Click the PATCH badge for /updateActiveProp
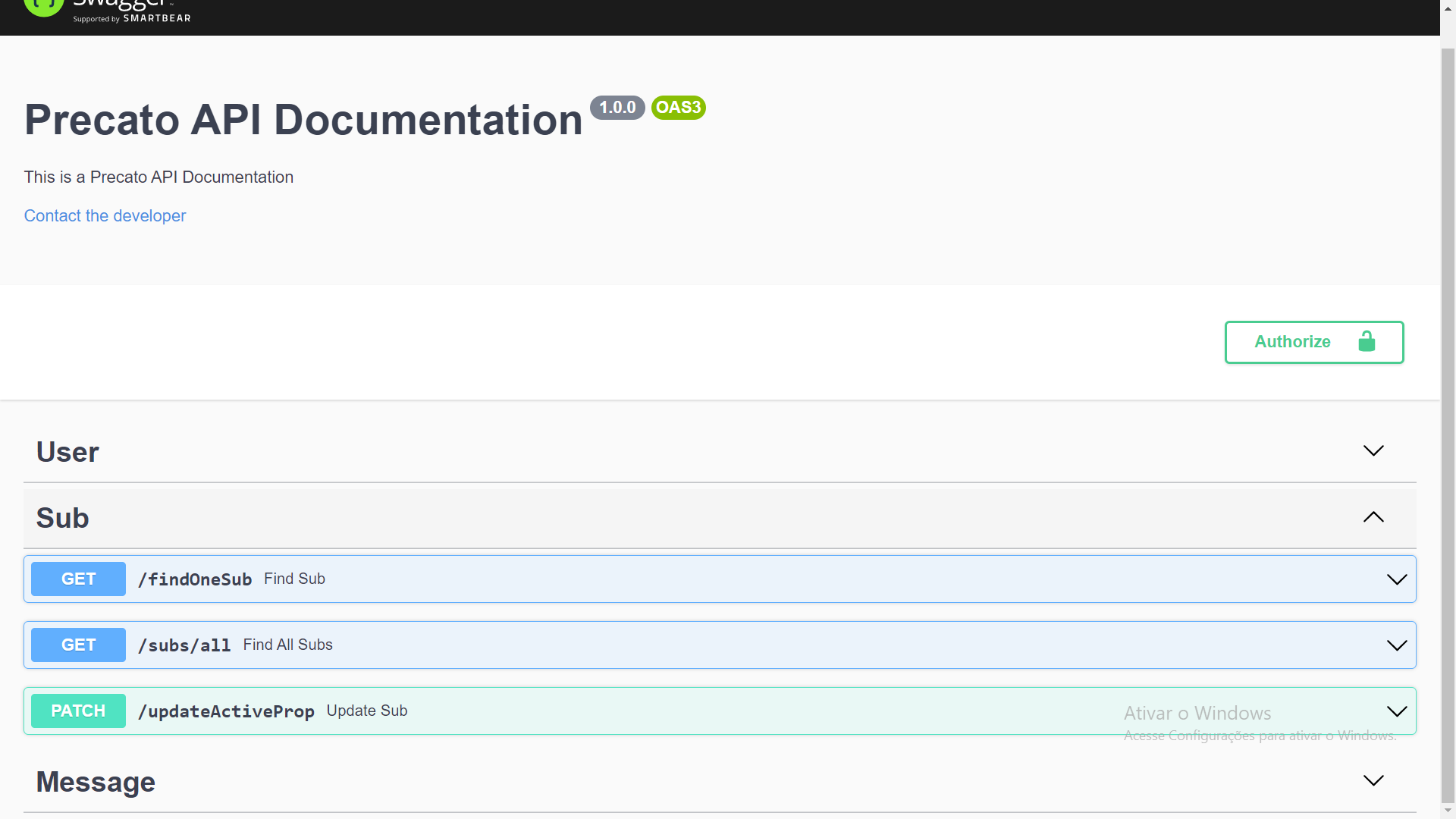The width and height of the screenshot is (1456, 819). click(78, 711)
